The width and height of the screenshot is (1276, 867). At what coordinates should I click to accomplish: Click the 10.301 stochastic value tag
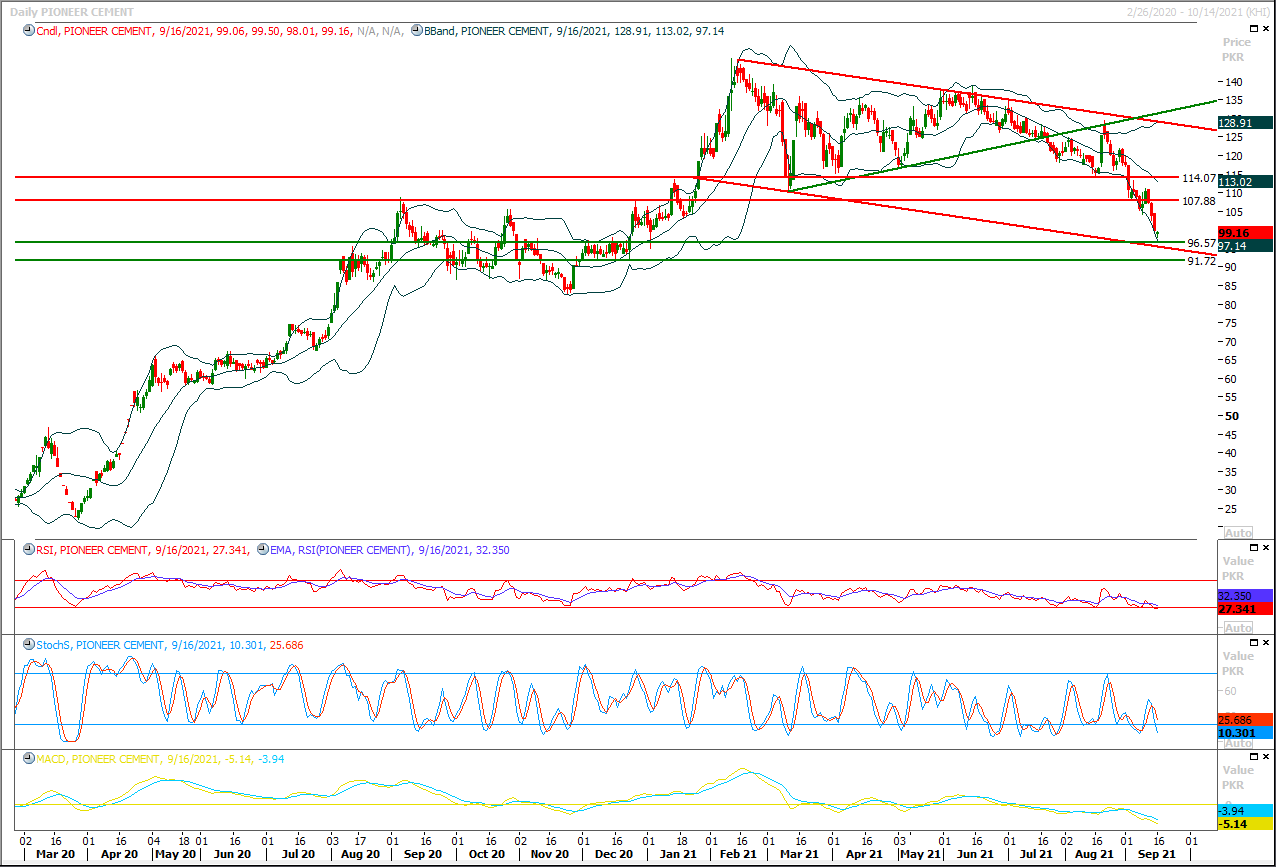click(x=1246, y=733)
